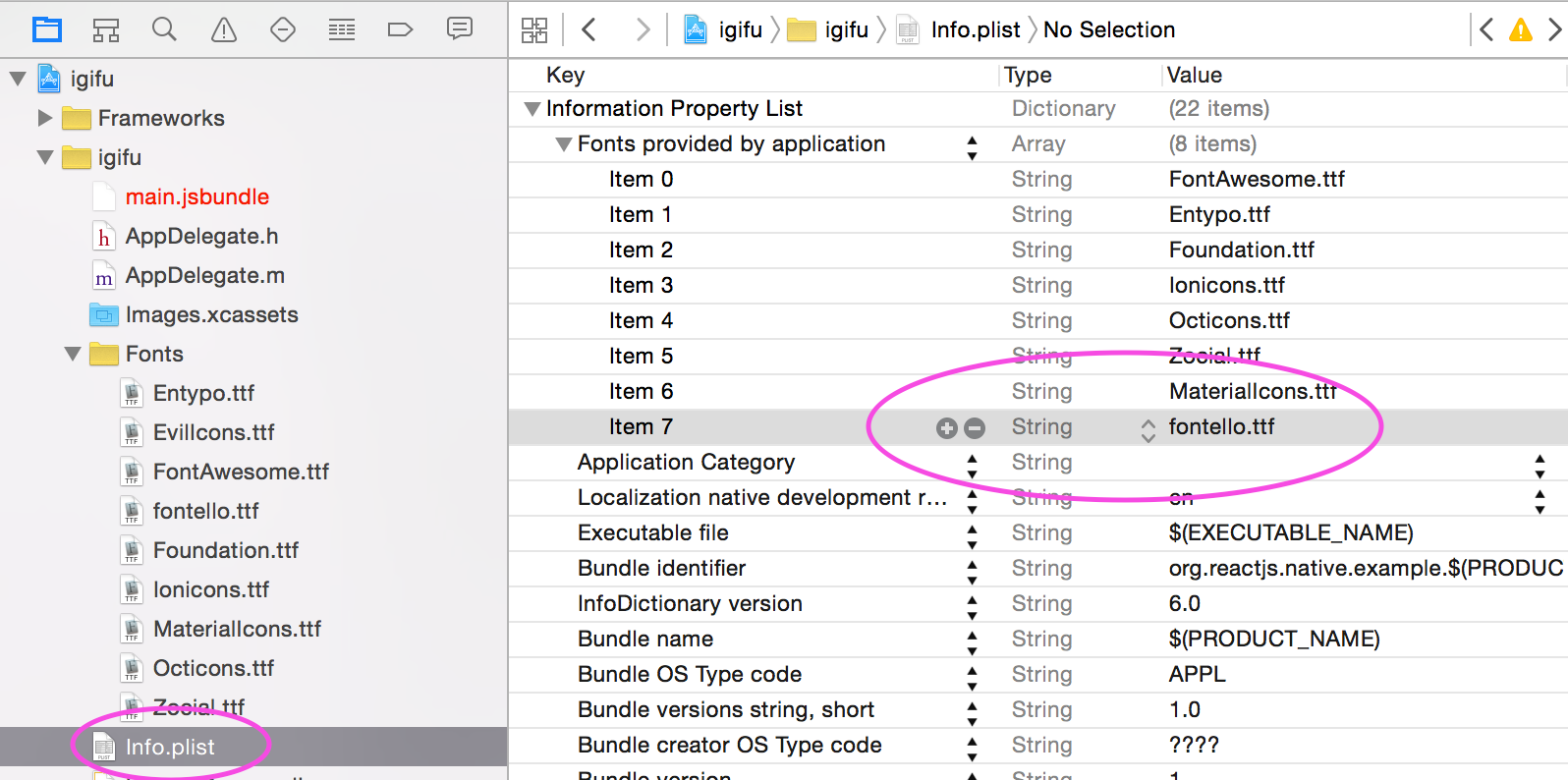This screenshot has height=780, width=1568.
Task: Remove Item 7 with the minus button
Action: [x=975, y=427]
